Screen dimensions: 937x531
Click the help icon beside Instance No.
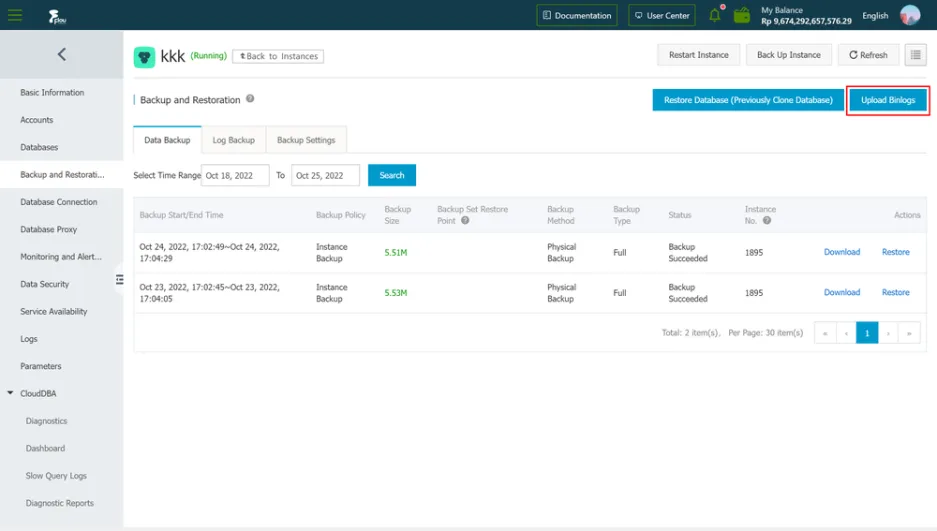coord(767,220)
